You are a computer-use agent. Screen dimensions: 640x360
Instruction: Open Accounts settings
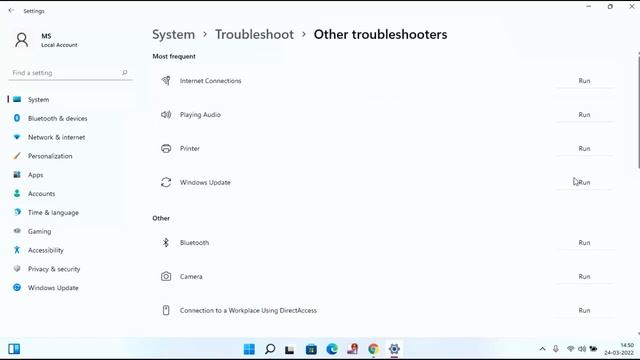[70, 193]
